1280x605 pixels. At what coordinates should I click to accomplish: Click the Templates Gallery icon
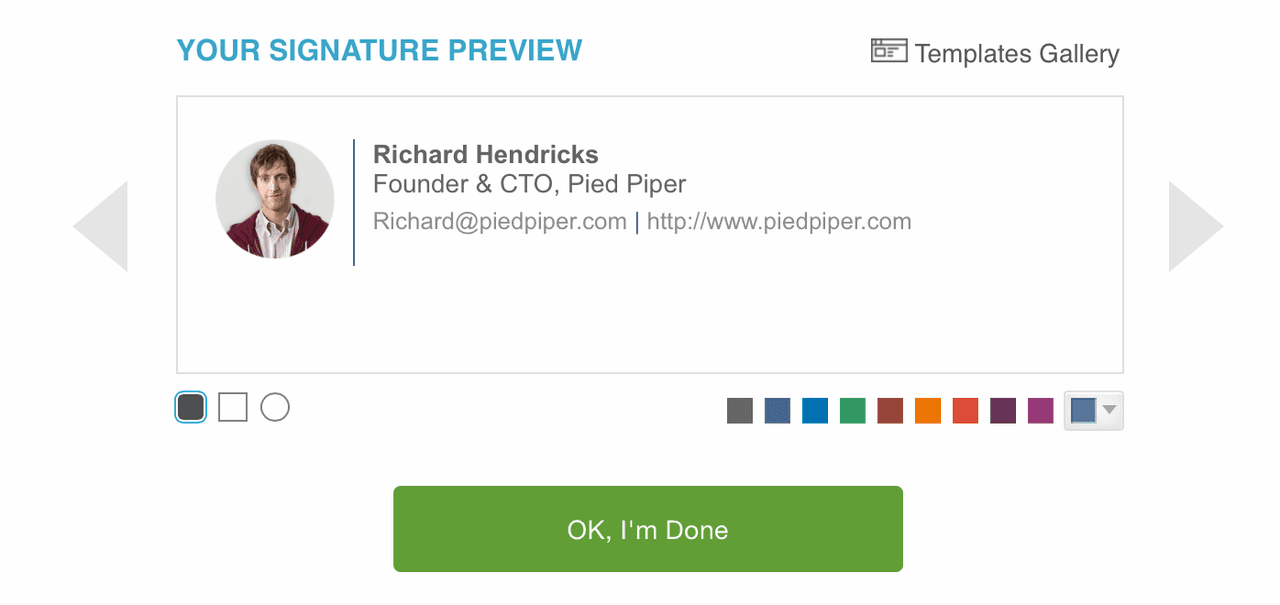(x=889, y=51)
